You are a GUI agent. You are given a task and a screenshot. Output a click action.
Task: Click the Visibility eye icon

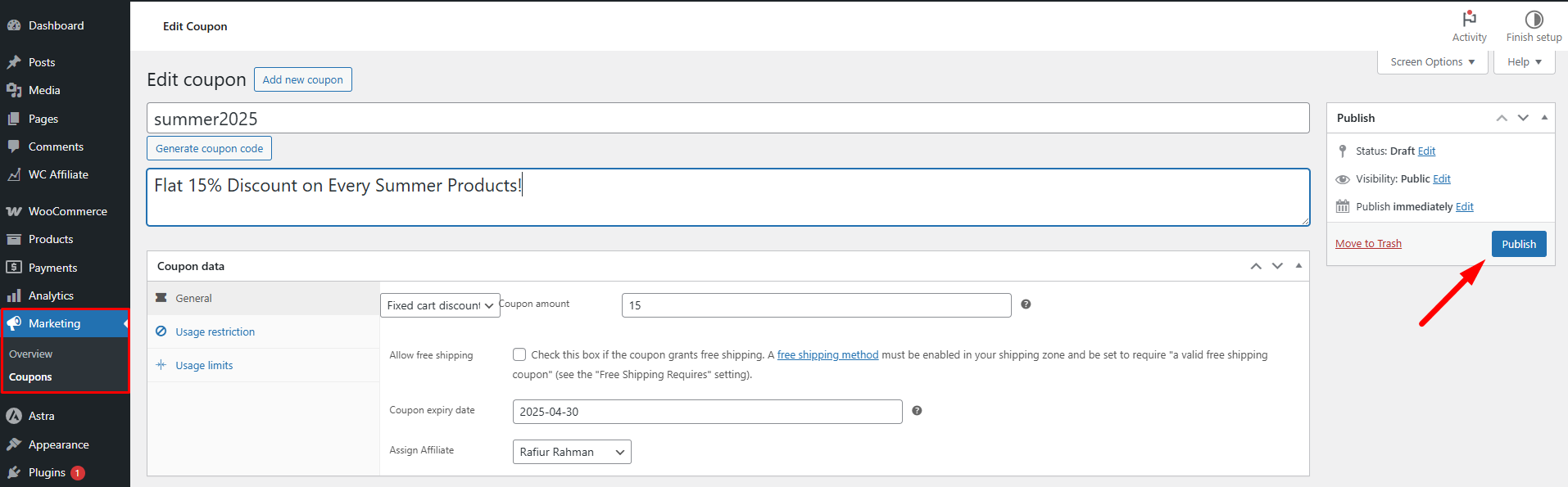(1343, 179)
